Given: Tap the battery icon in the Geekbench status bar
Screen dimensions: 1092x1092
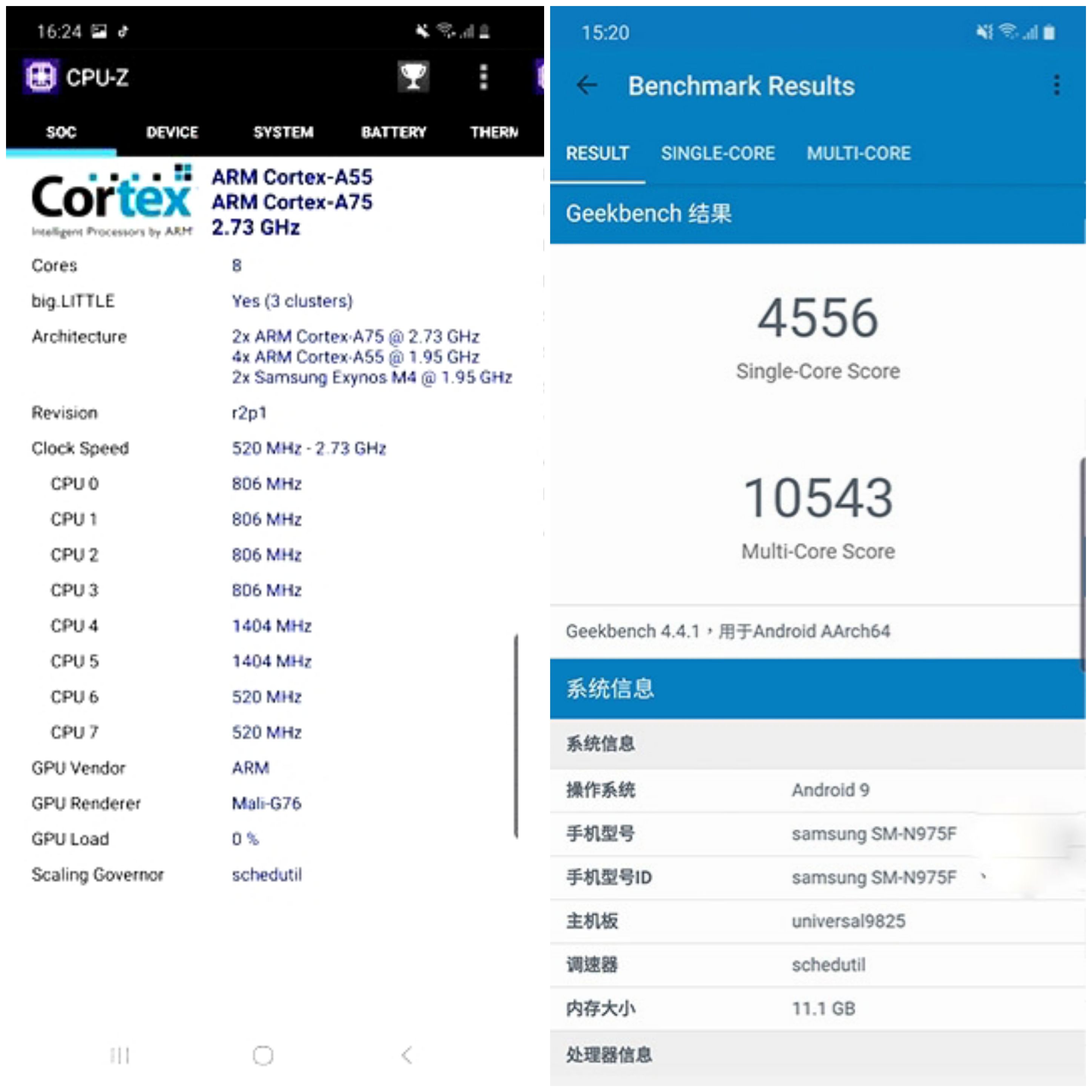Looking at the screenshot, I should 1049,32.
